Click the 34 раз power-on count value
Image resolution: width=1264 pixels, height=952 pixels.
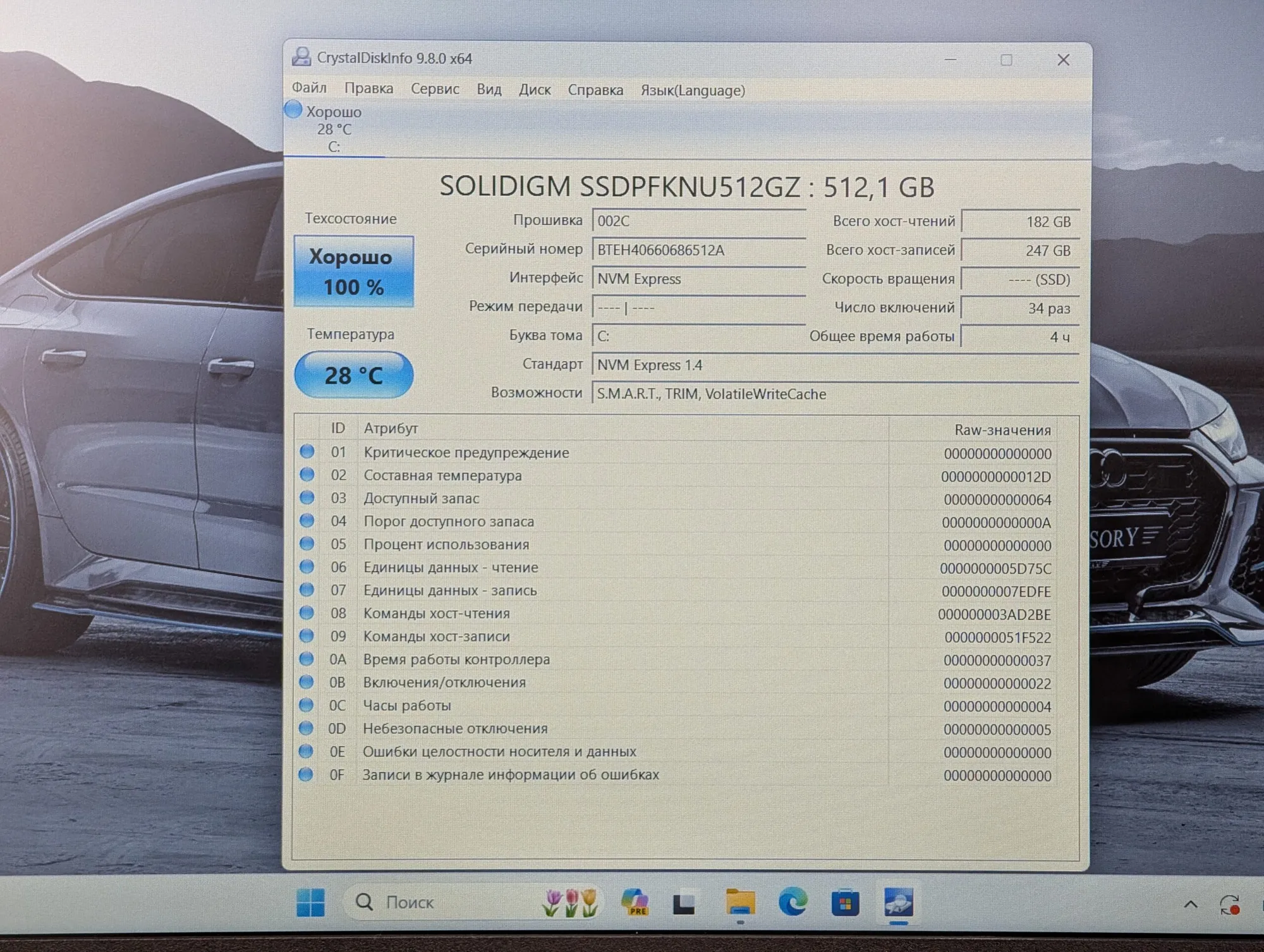(x=1020, y=308)
